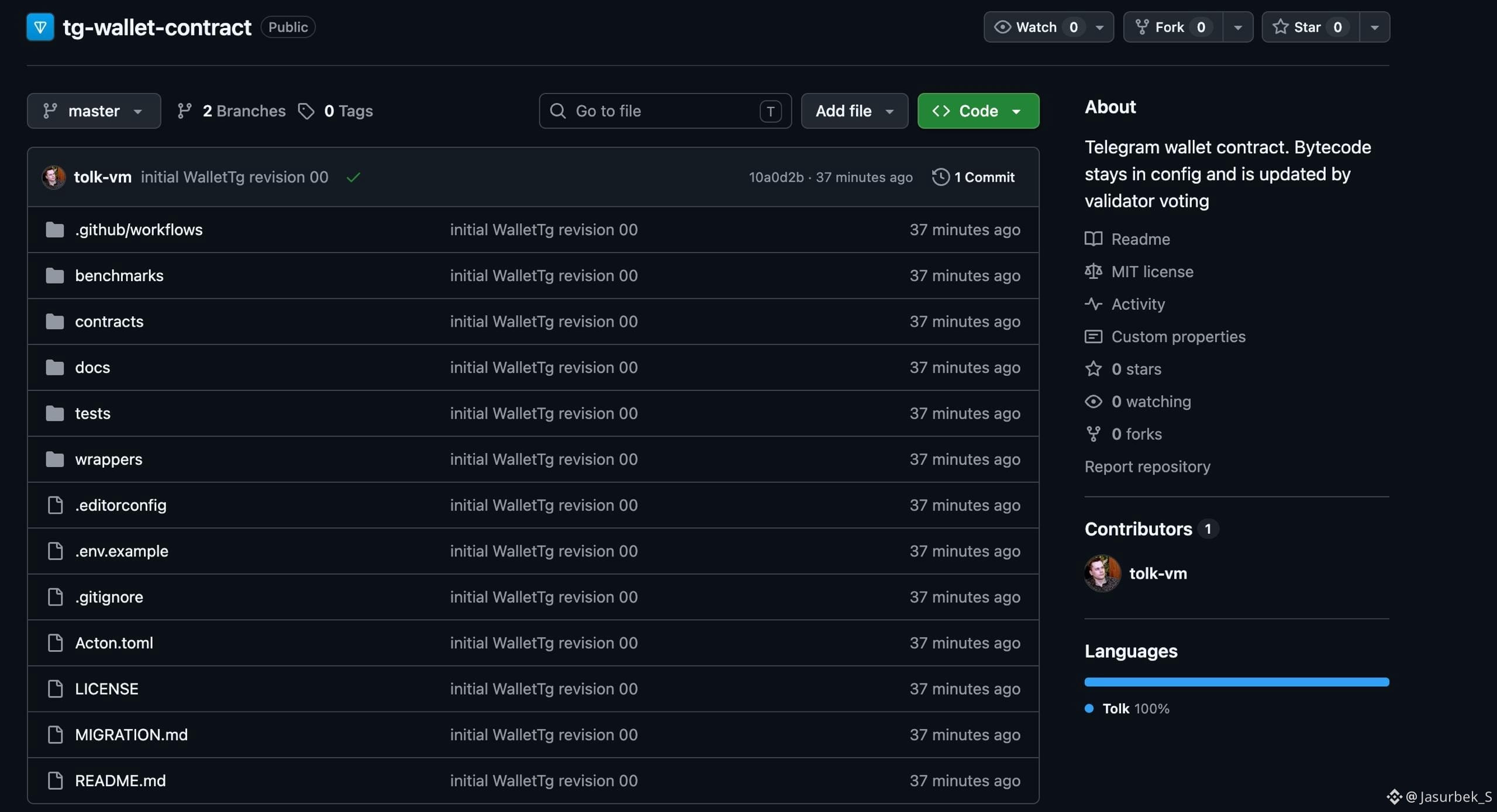This screenshot has width=1497, height=812.
Task: Star the tg-wallet-contract repository
Action: (1311, 27)
